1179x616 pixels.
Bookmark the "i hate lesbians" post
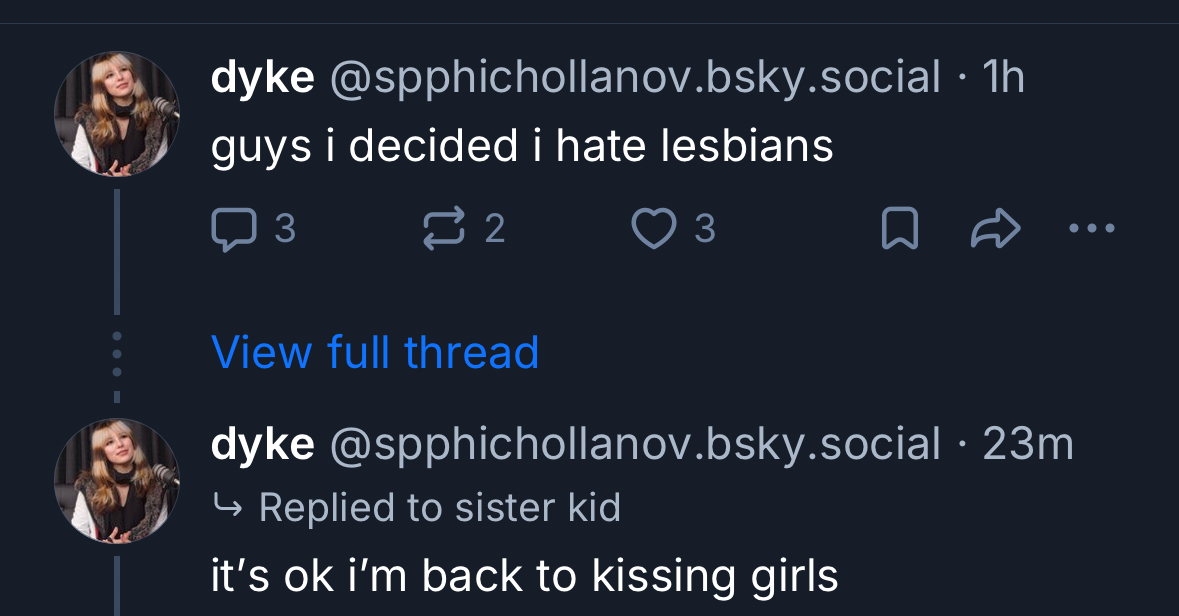pyautogui.click(x=899, y=231)
